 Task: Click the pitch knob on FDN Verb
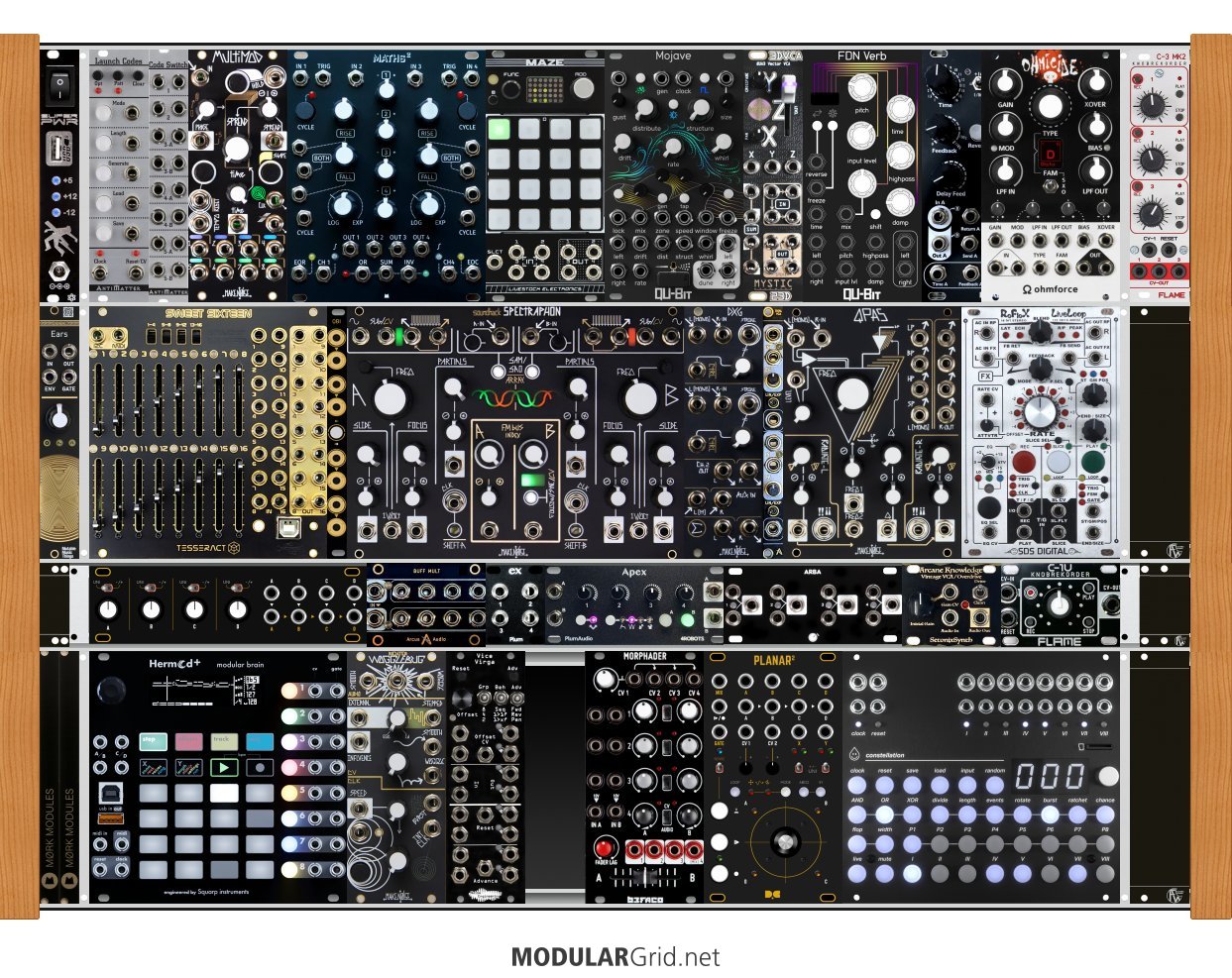tap(861, 88)
